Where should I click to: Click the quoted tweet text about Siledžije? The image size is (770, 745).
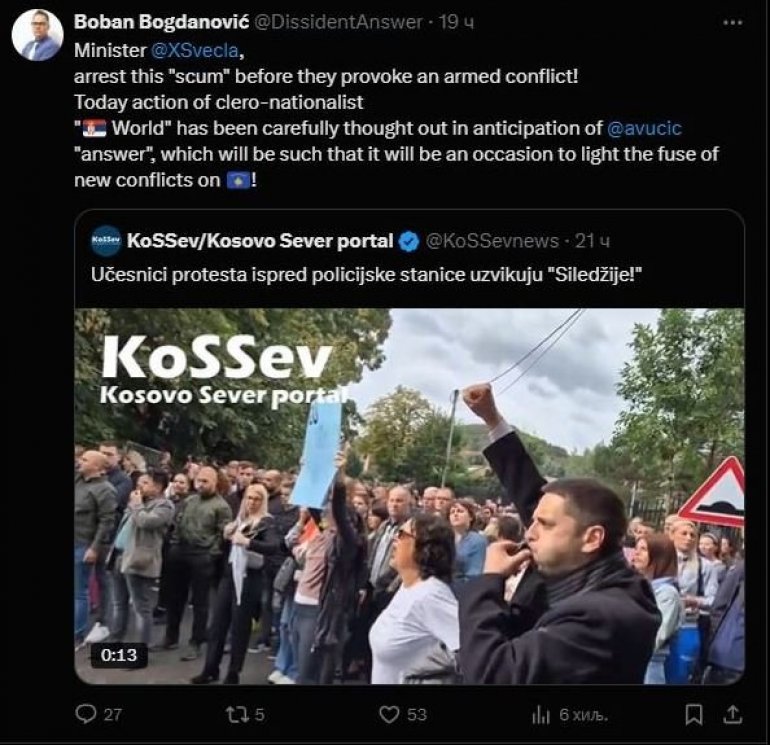coord(366,275)
